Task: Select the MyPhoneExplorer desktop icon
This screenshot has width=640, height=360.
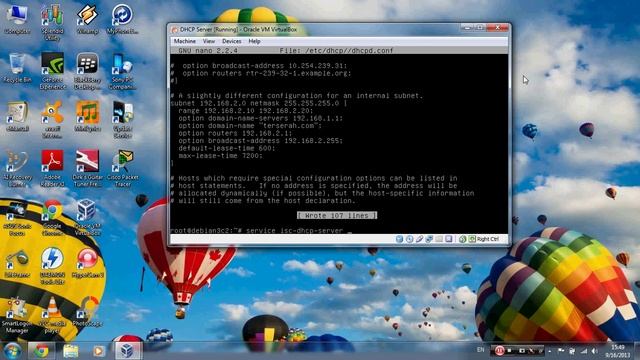Action: [x=122, y=20]
